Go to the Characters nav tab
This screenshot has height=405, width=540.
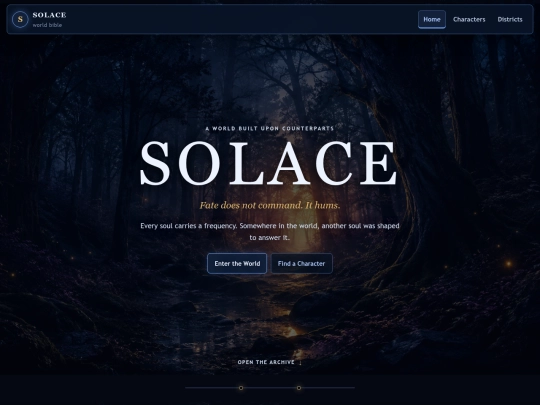(x=469, y=19)
